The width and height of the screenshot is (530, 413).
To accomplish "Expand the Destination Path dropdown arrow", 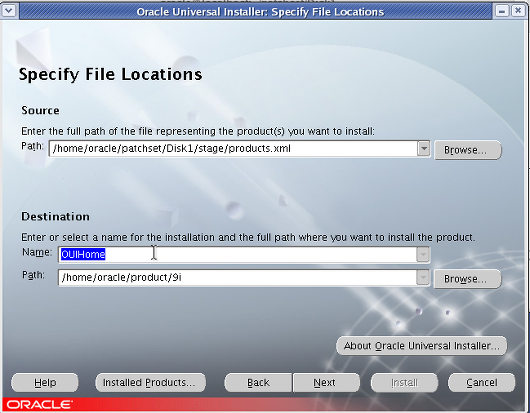I will point(423,278).
